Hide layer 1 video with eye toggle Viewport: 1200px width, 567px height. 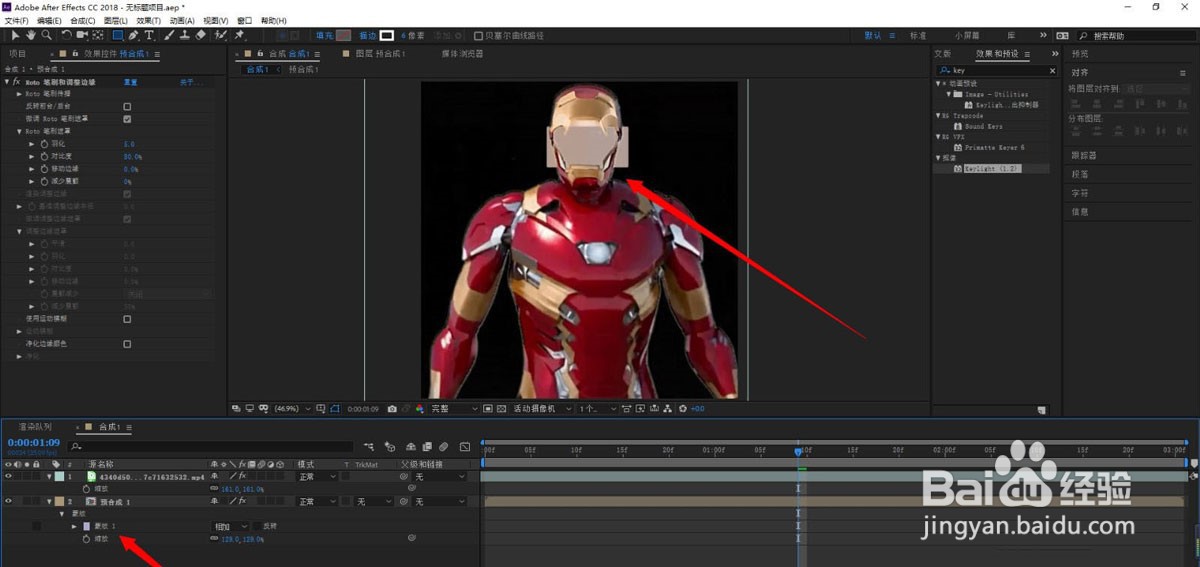coord(9,477)
